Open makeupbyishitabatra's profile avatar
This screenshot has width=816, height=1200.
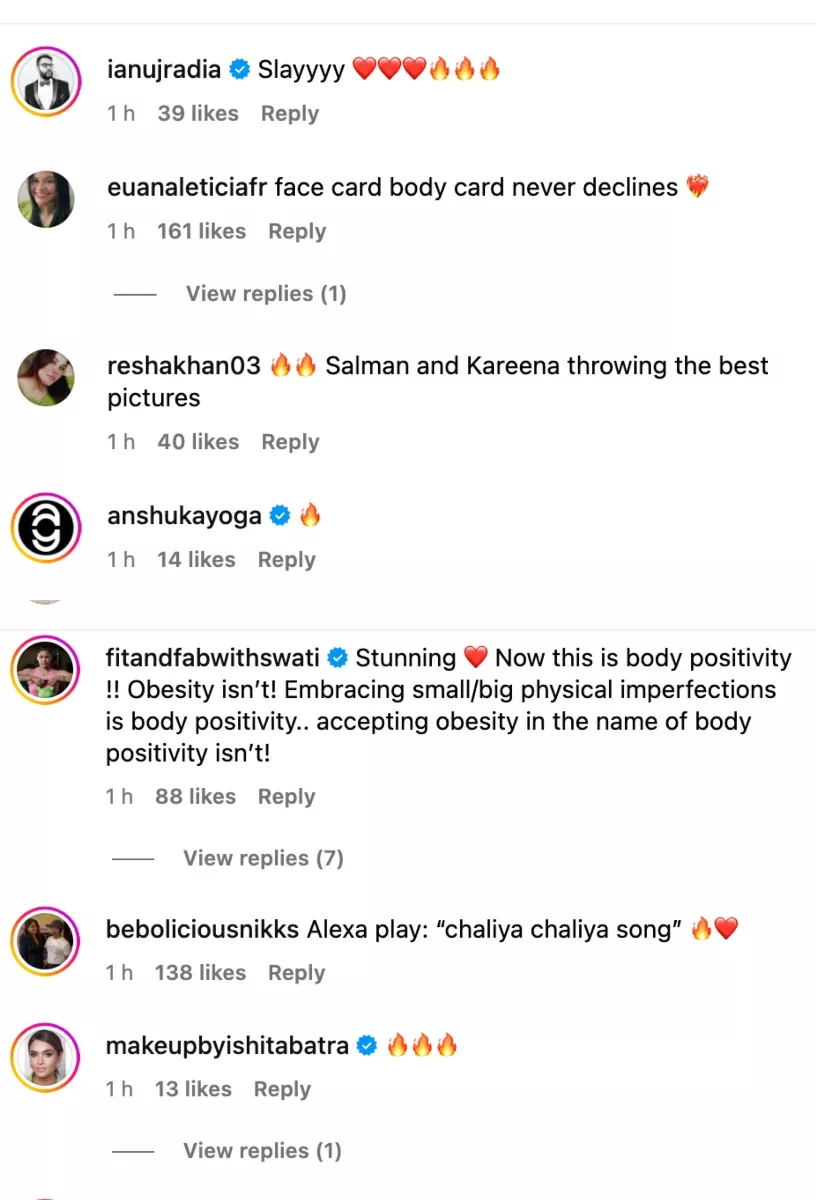(x=46, y=1058)
